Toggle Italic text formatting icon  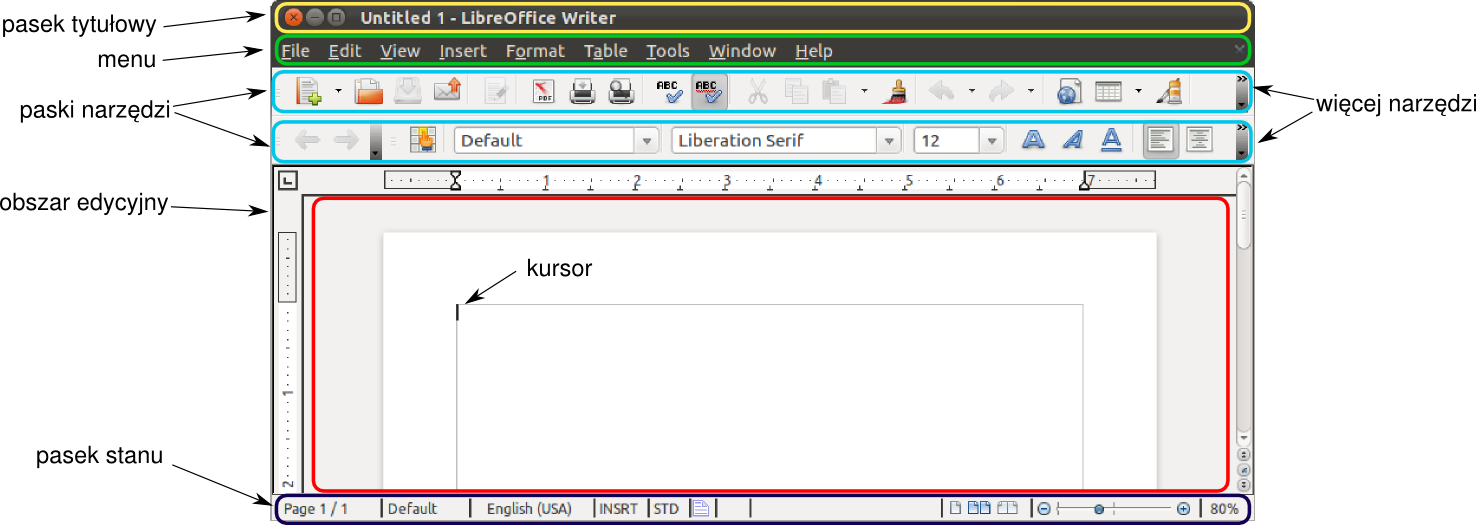point(1072,141)
